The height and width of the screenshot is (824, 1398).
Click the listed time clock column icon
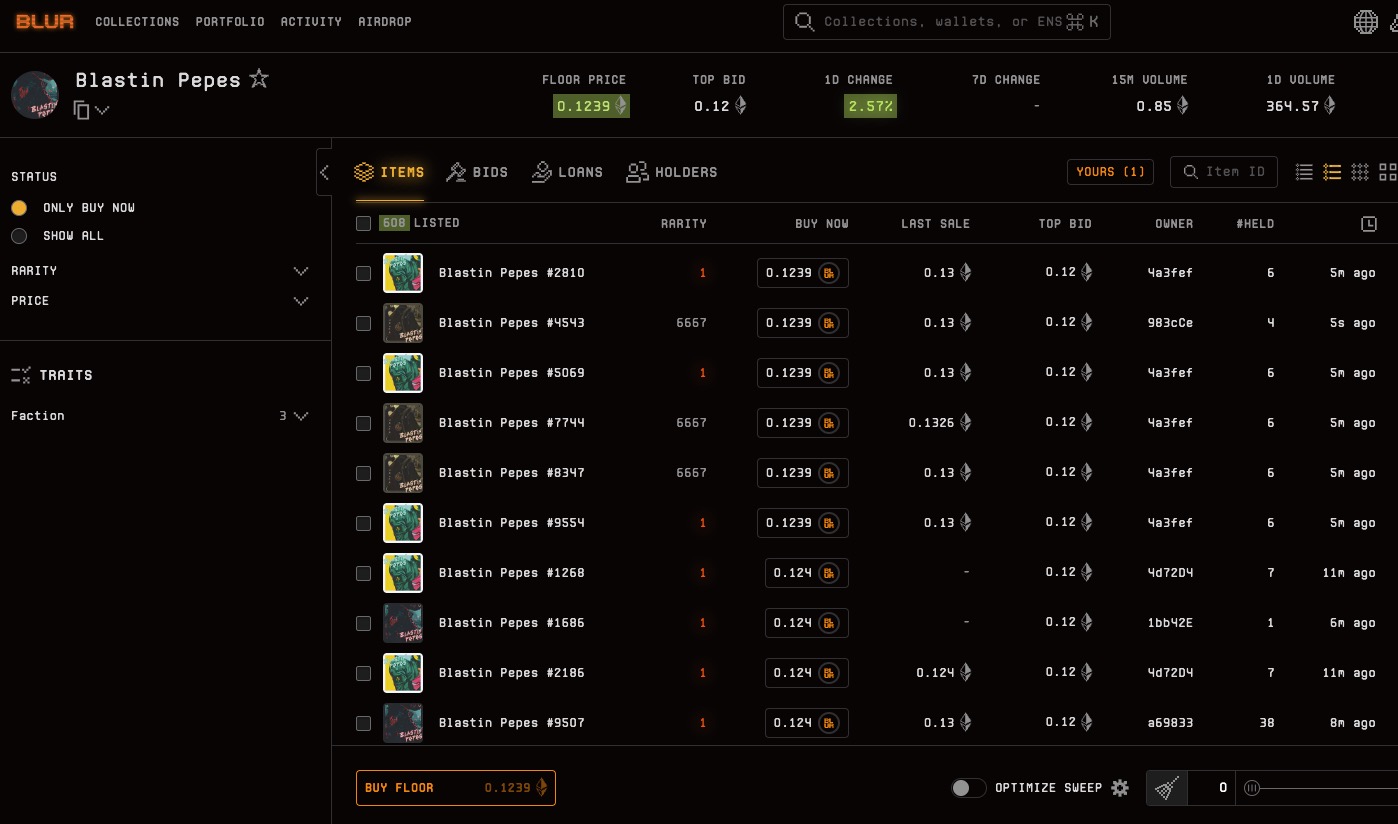pos(1369,224)
